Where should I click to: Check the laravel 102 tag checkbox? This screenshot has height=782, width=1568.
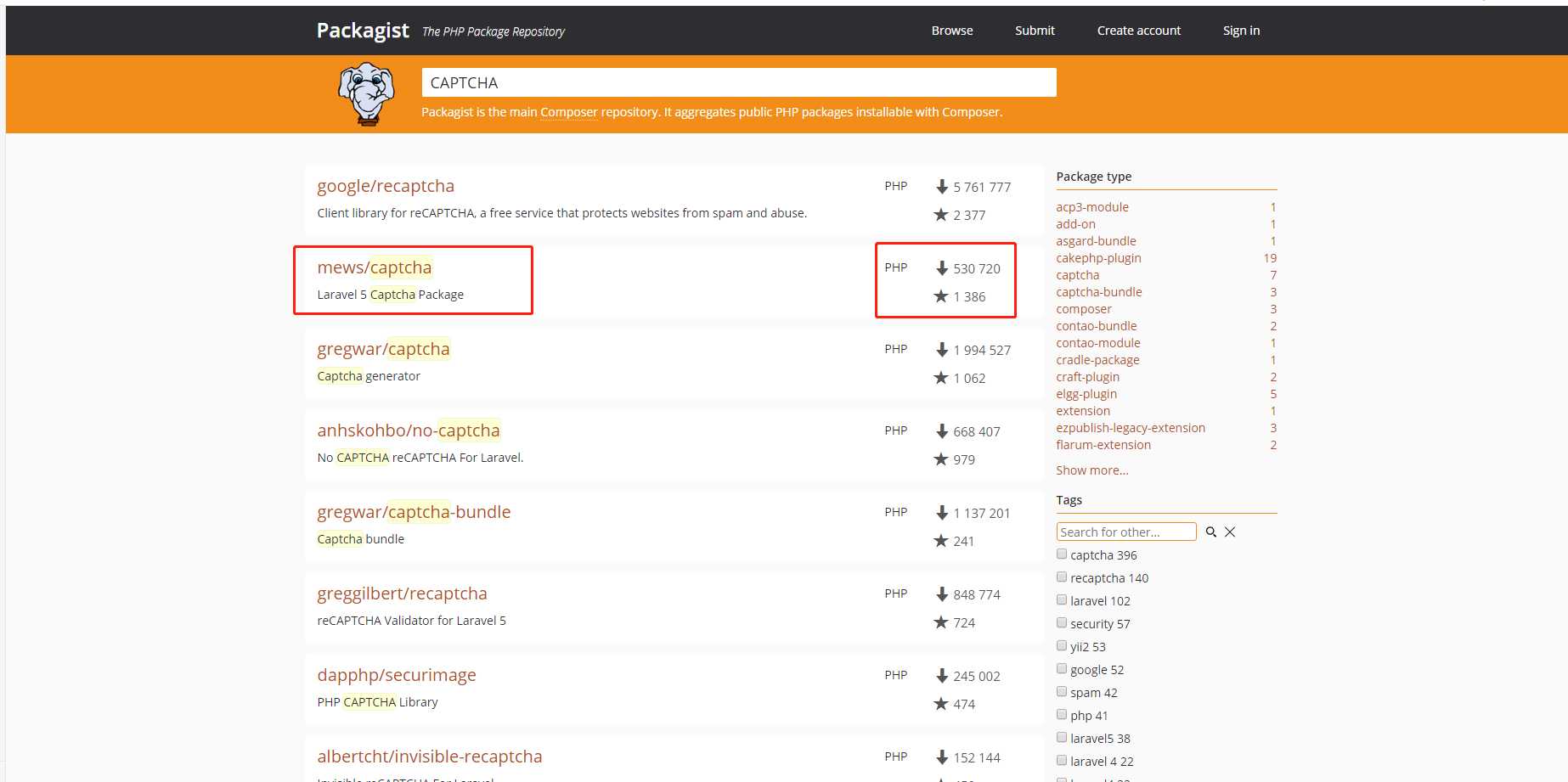point(1062,600)
